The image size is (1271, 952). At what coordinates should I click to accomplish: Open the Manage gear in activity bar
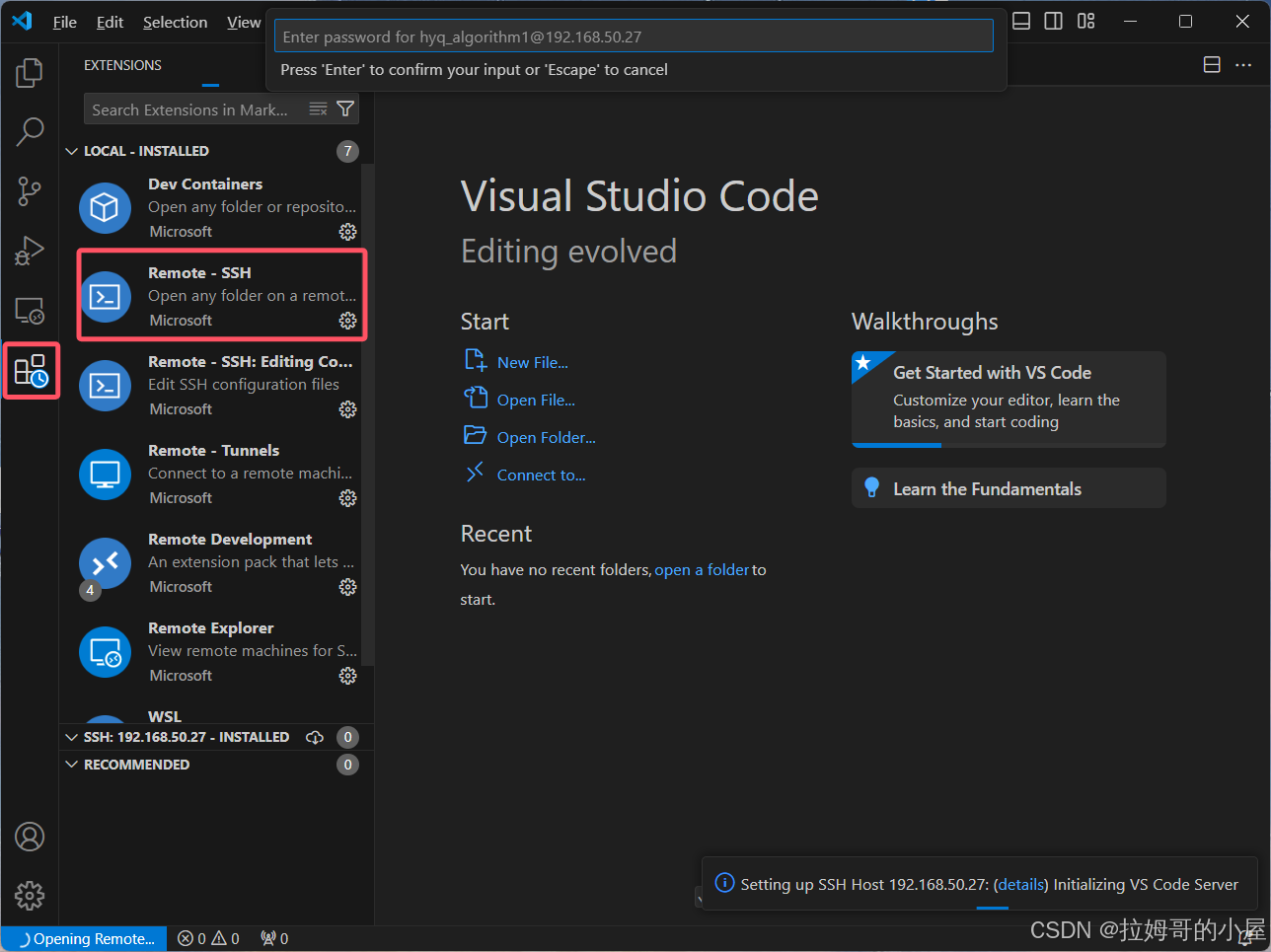[x=30, y=896]
